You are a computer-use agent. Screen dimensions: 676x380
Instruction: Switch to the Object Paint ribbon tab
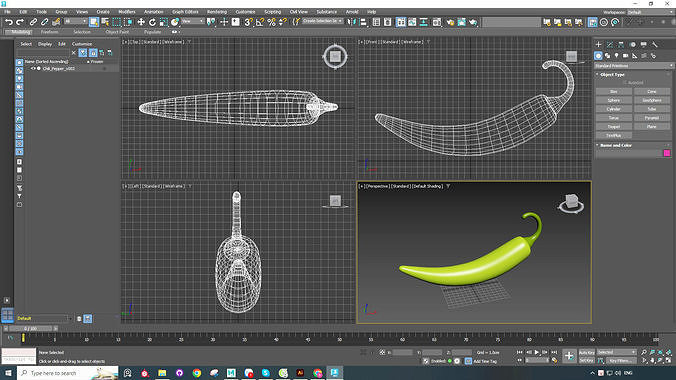(117, 32)
